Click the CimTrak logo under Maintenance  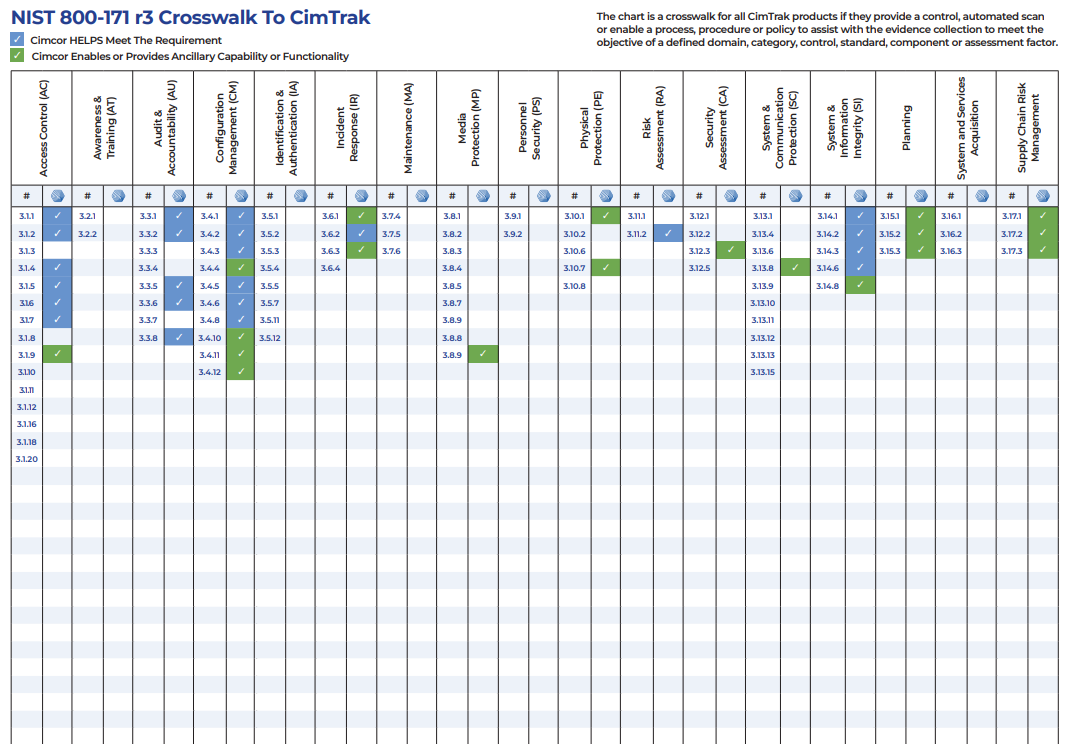click(423, 196)
